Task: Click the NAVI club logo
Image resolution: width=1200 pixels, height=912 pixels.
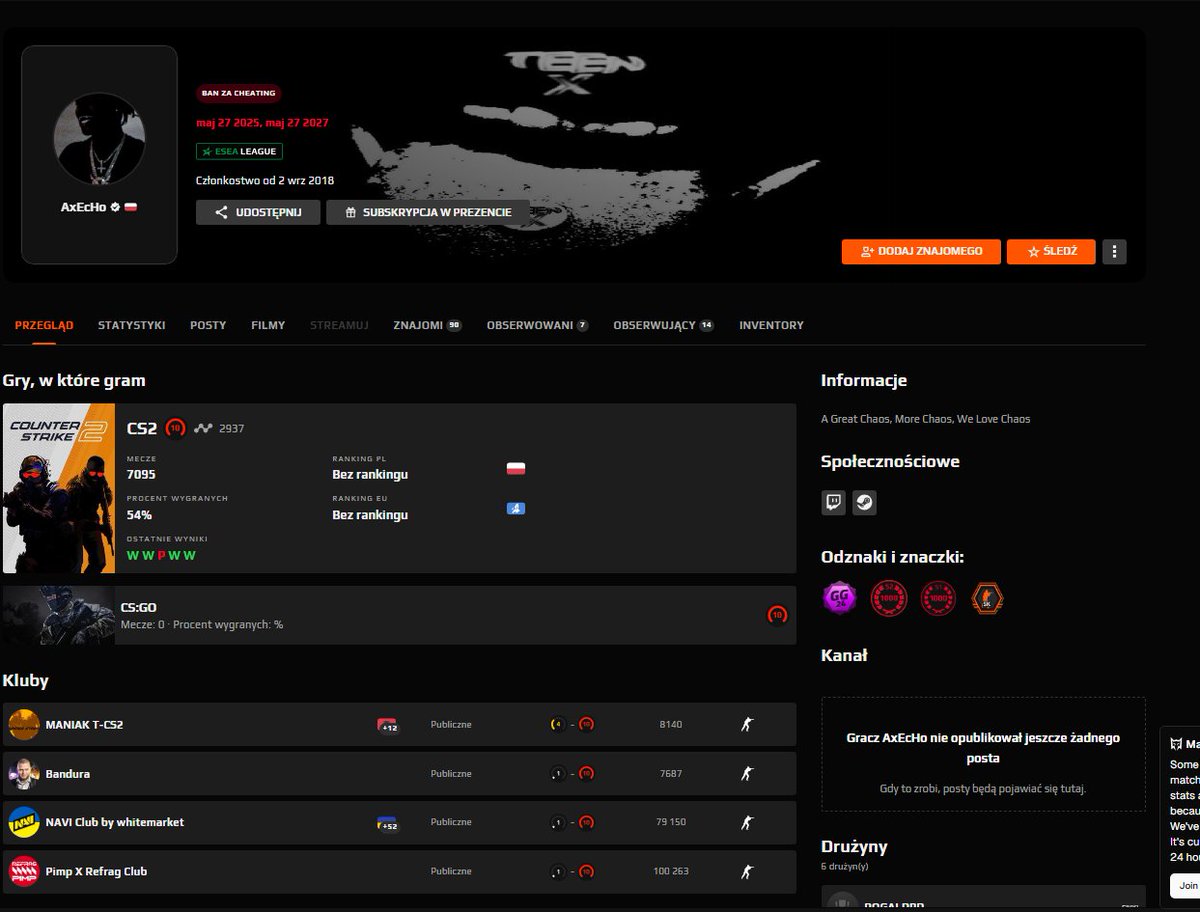Action: pos(24,822)
